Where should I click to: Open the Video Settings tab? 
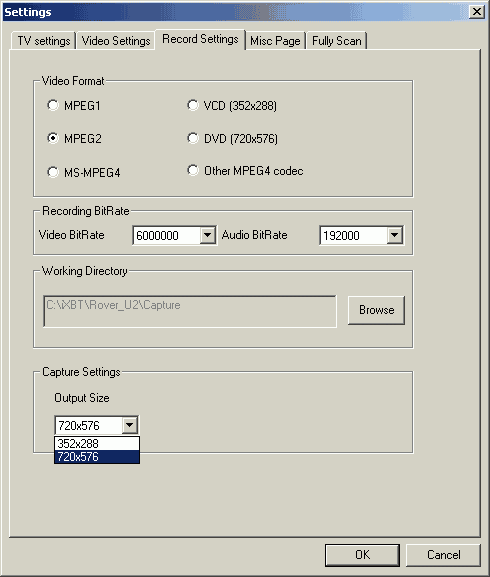tap(116, 40)
